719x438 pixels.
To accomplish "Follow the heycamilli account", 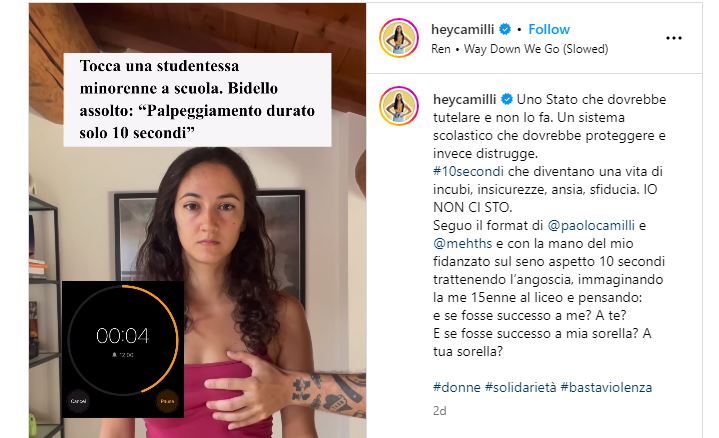I will coord(549,29).
